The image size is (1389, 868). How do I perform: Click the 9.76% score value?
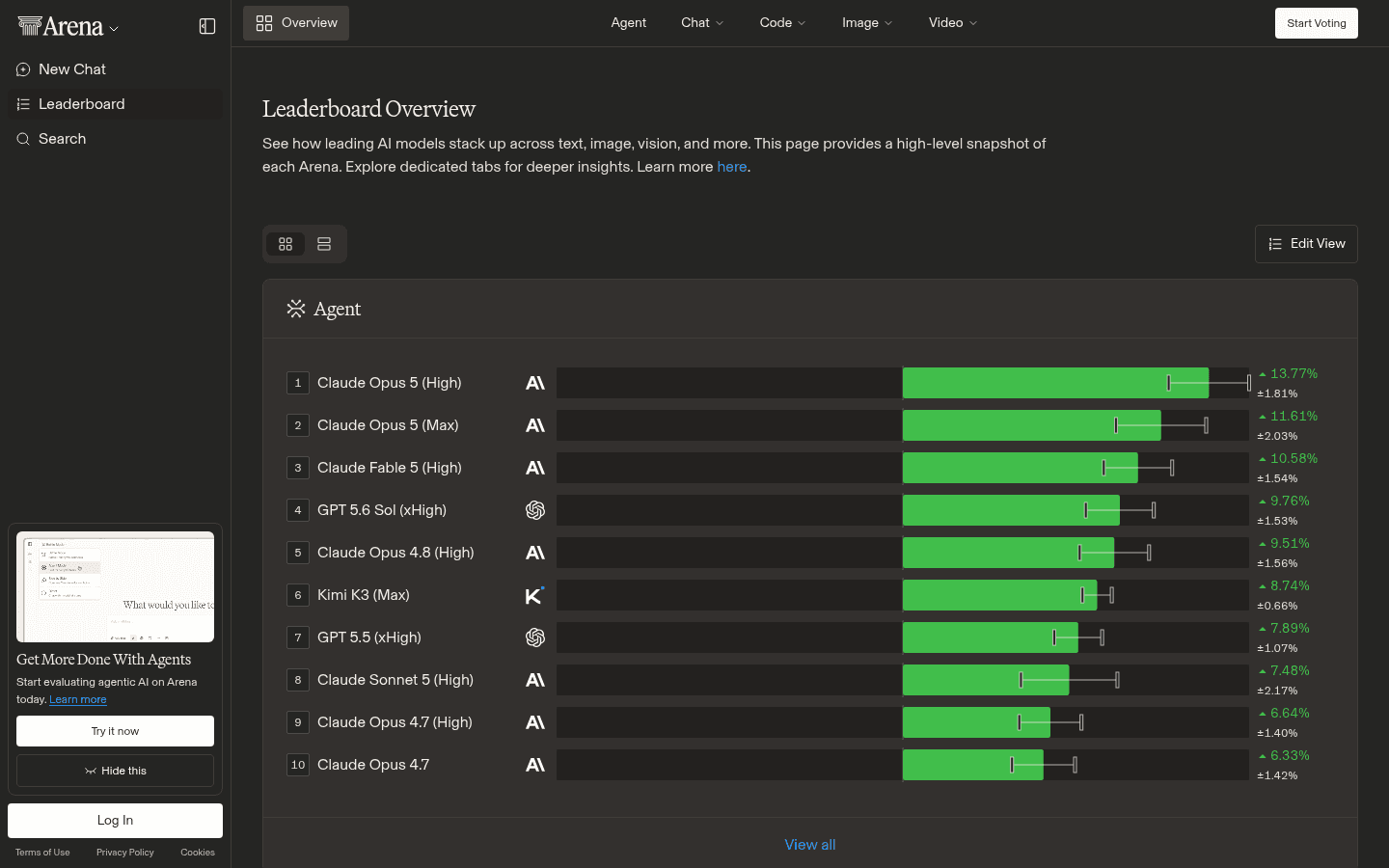tap(1290, 501)
